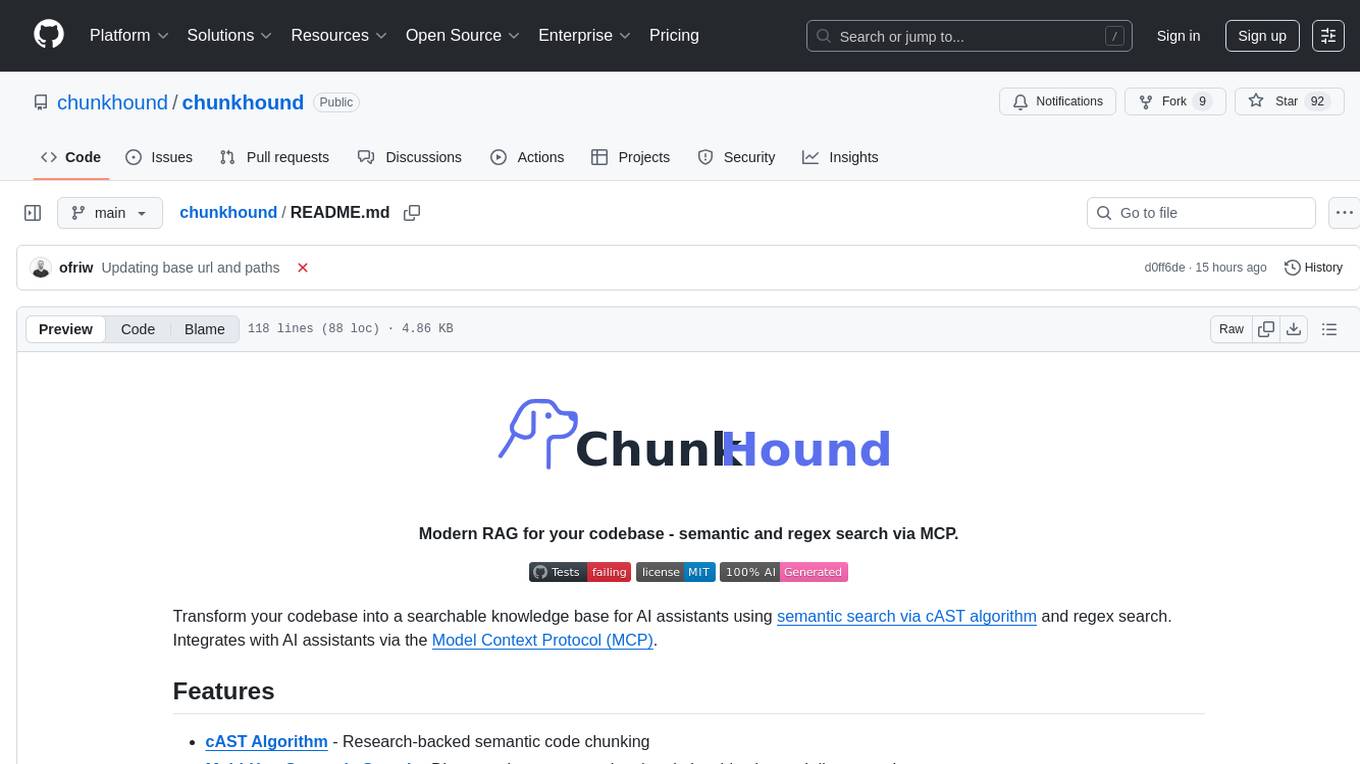Image resolution: width=1360 pixels, height=764 pixels.
Task: Open the Updating base url commit message
Action: pyautogui.click(x=191, y=267)
